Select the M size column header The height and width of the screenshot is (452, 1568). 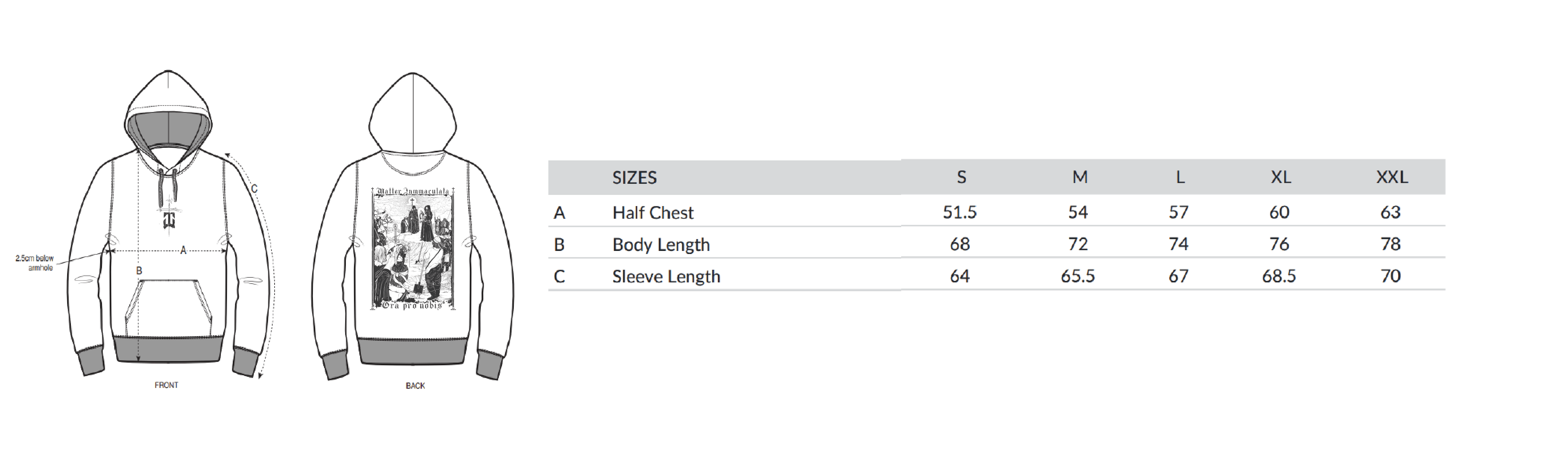click(x=1080, y=177)
